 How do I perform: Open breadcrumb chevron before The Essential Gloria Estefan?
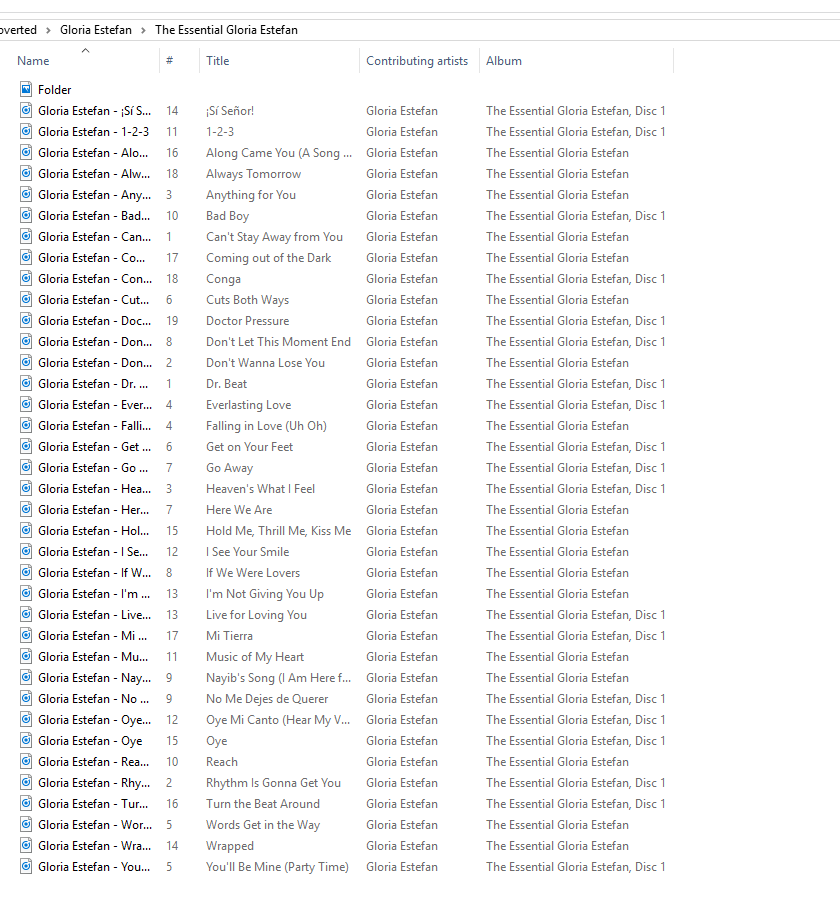point(143,30)
